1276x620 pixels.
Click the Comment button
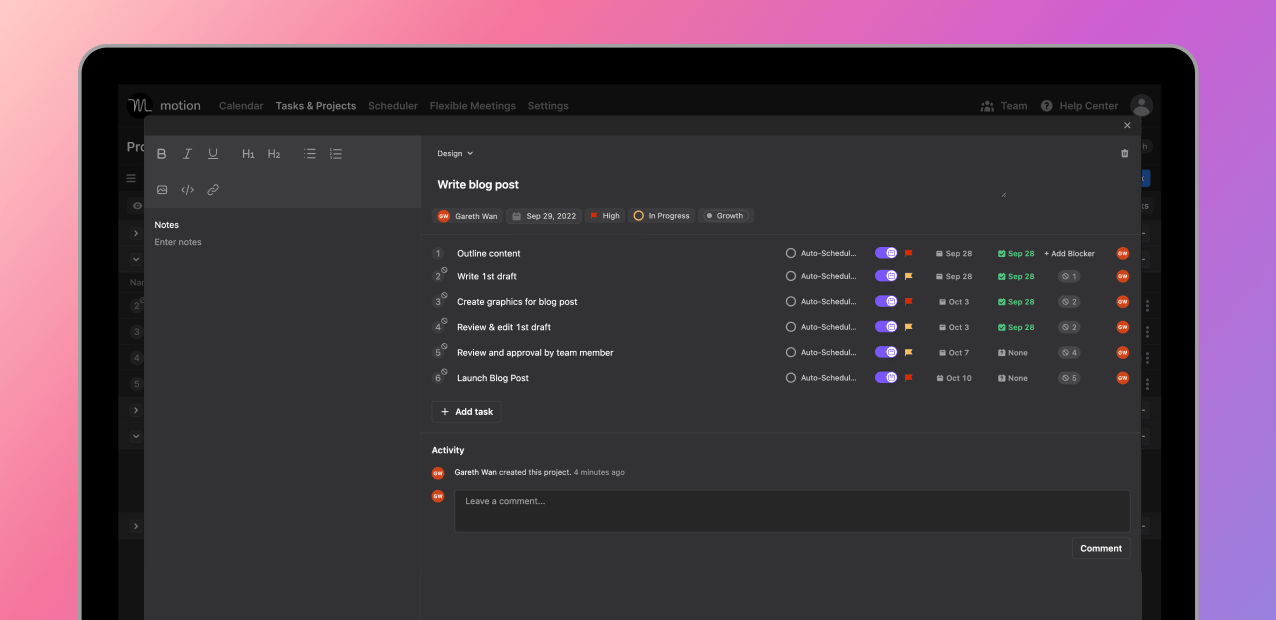(x=1101, y=548)
